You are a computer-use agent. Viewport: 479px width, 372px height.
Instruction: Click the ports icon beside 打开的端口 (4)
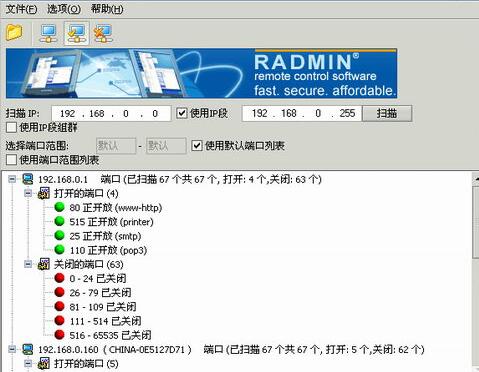[x=44, y=193]
